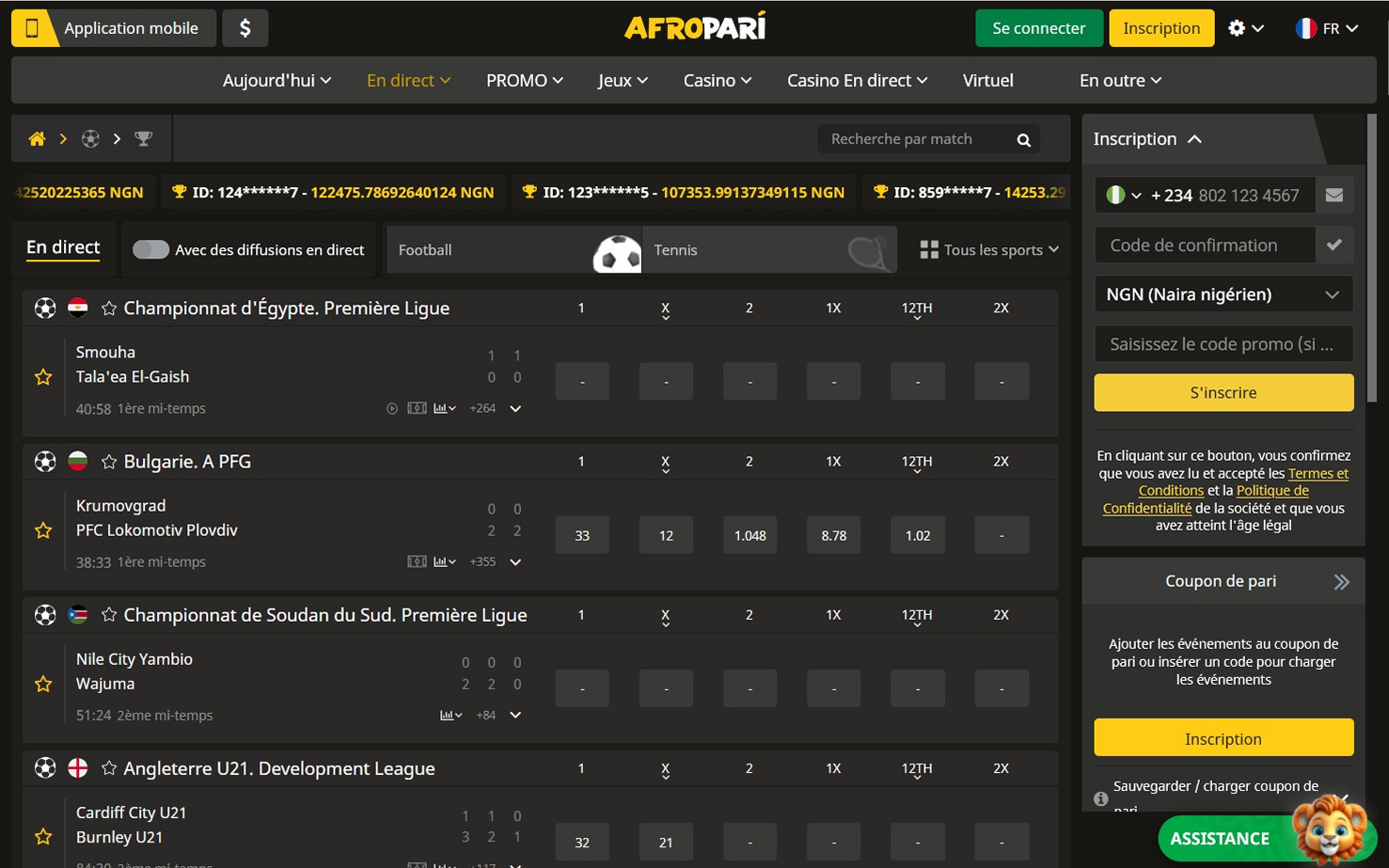Expand markets for Krumovgrad match (+355)
The height and width of the screenshot is (868, 1389).
[x=515, y=562]
